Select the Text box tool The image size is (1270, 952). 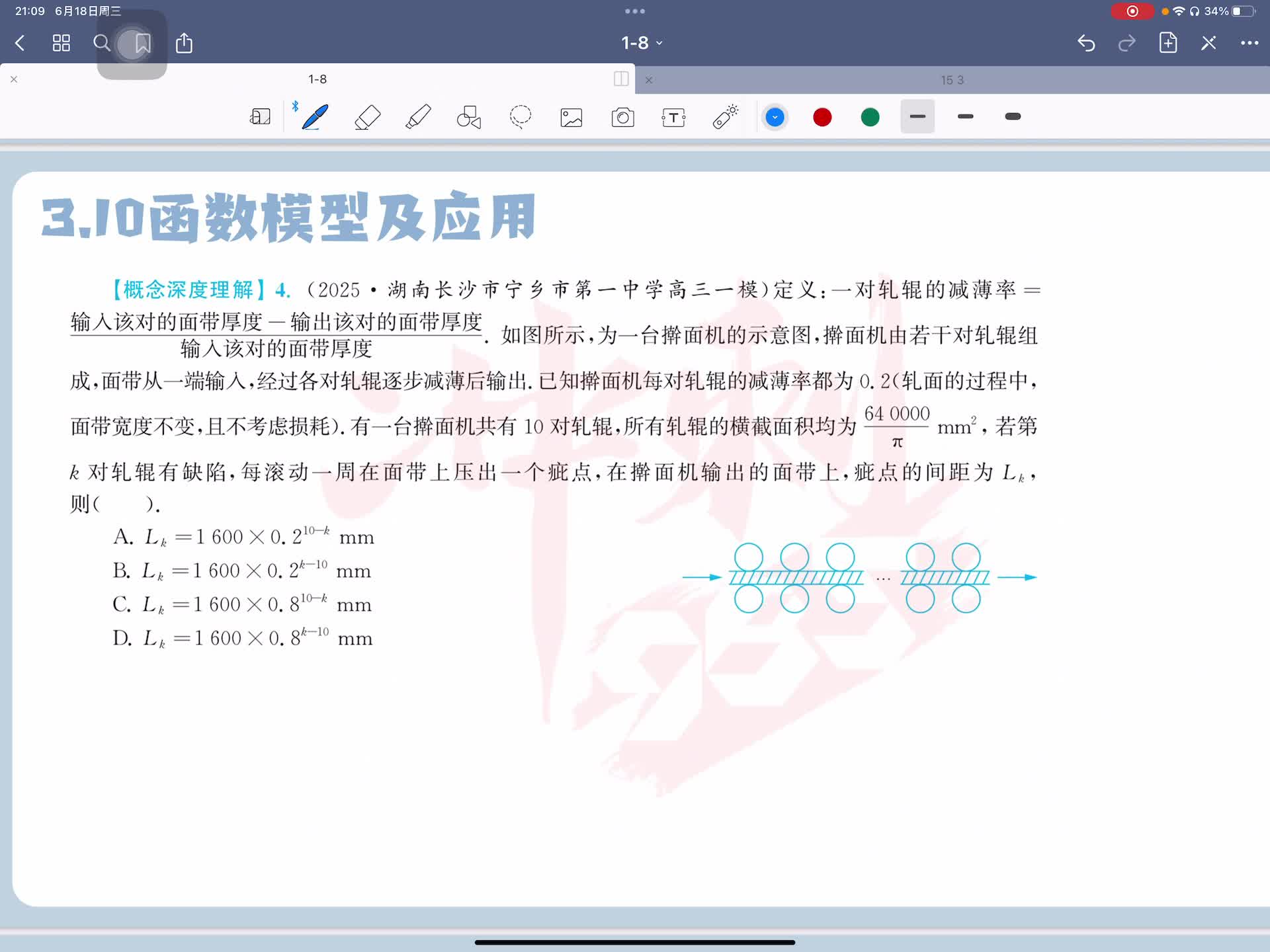pyautogui.click(x=673, y=118)
